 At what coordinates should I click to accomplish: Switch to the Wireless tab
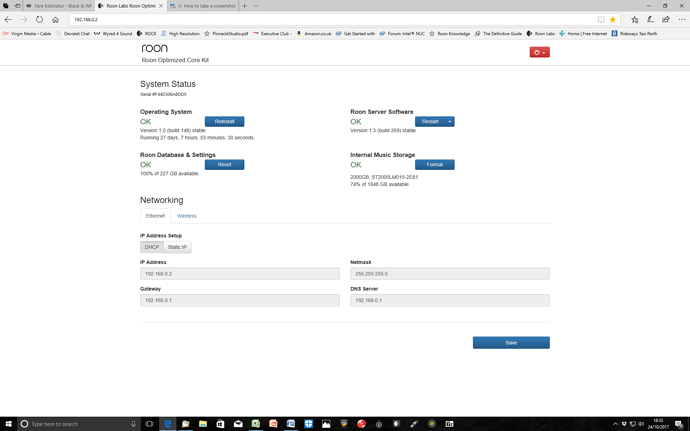(x=187, y=216)
